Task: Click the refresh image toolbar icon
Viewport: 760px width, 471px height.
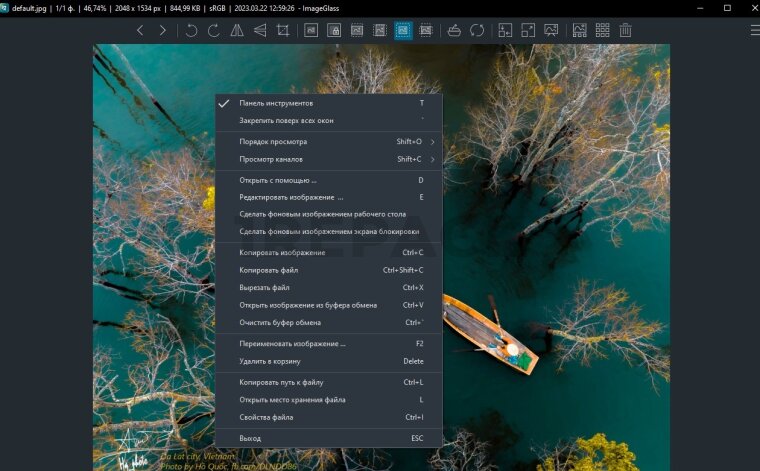Action: pyautogui.click(x=477, y=30)
